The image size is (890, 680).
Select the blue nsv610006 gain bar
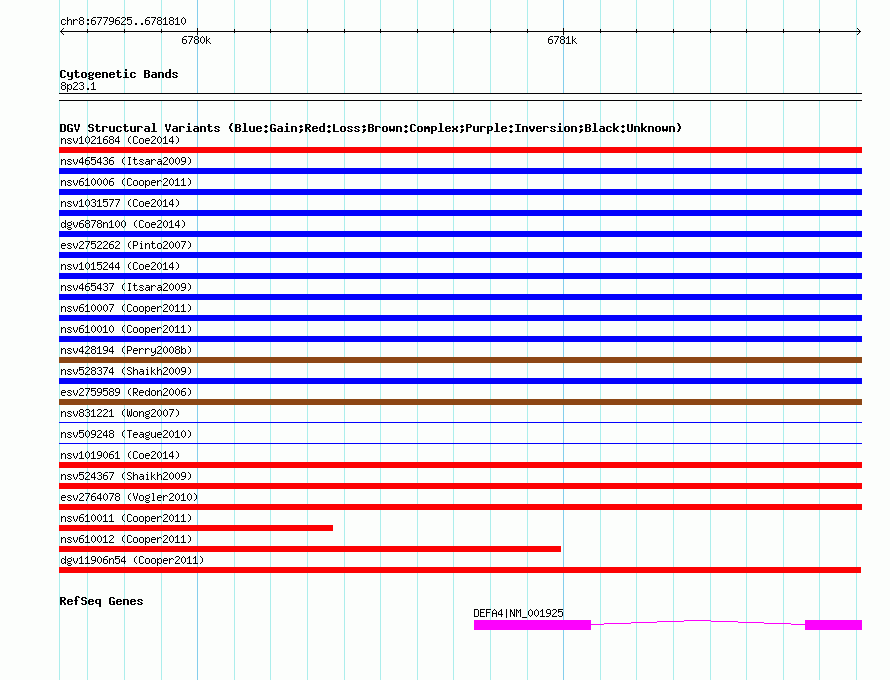pyautogui.click(x=460, y=192)
